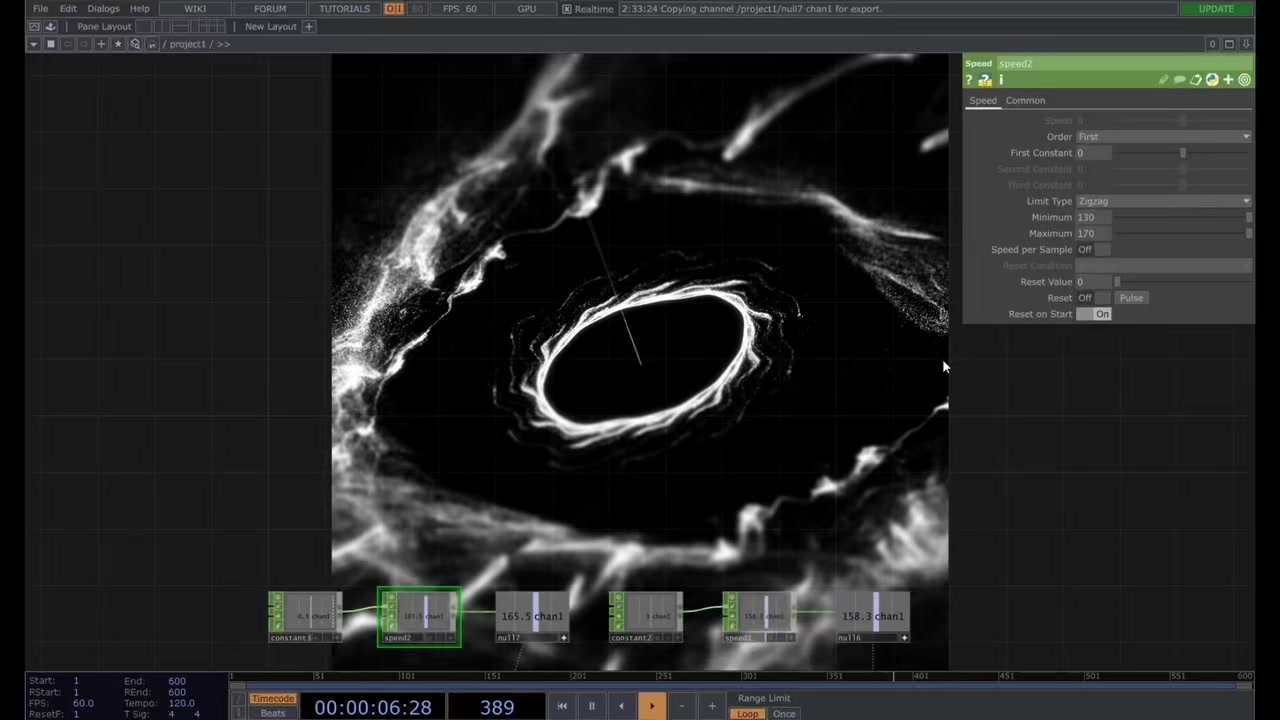Open the operator comment bubble icon

1180,80
